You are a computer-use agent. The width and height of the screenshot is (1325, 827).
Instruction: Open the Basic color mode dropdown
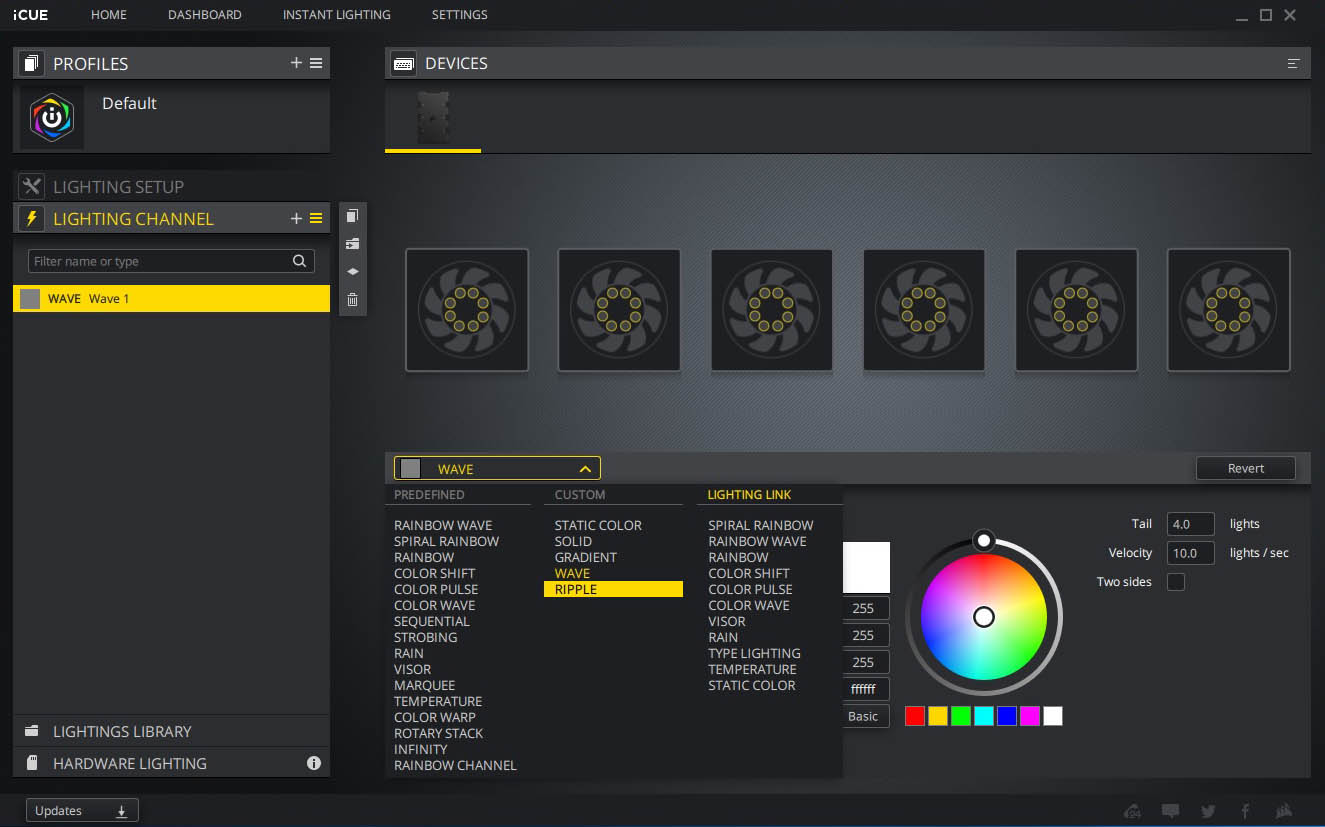click(x=866, y=716)
